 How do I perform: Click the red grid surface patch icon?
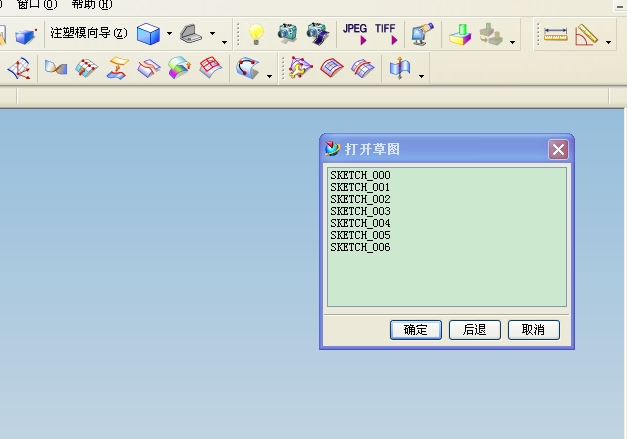point(210,67)
